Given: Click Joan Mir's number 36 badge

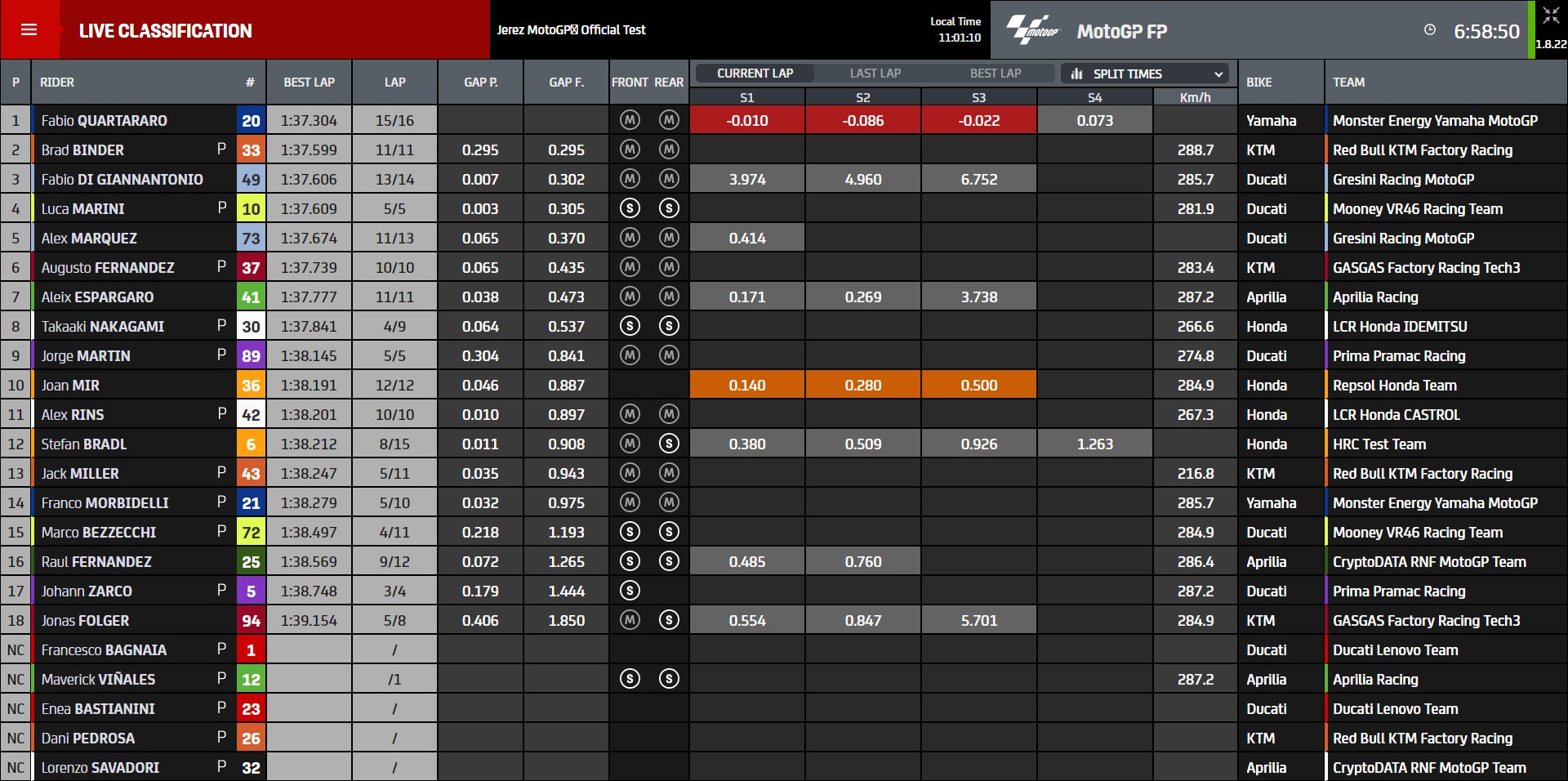Looking at the screenshot, I should pyautogui.click(x=251, y=386).
